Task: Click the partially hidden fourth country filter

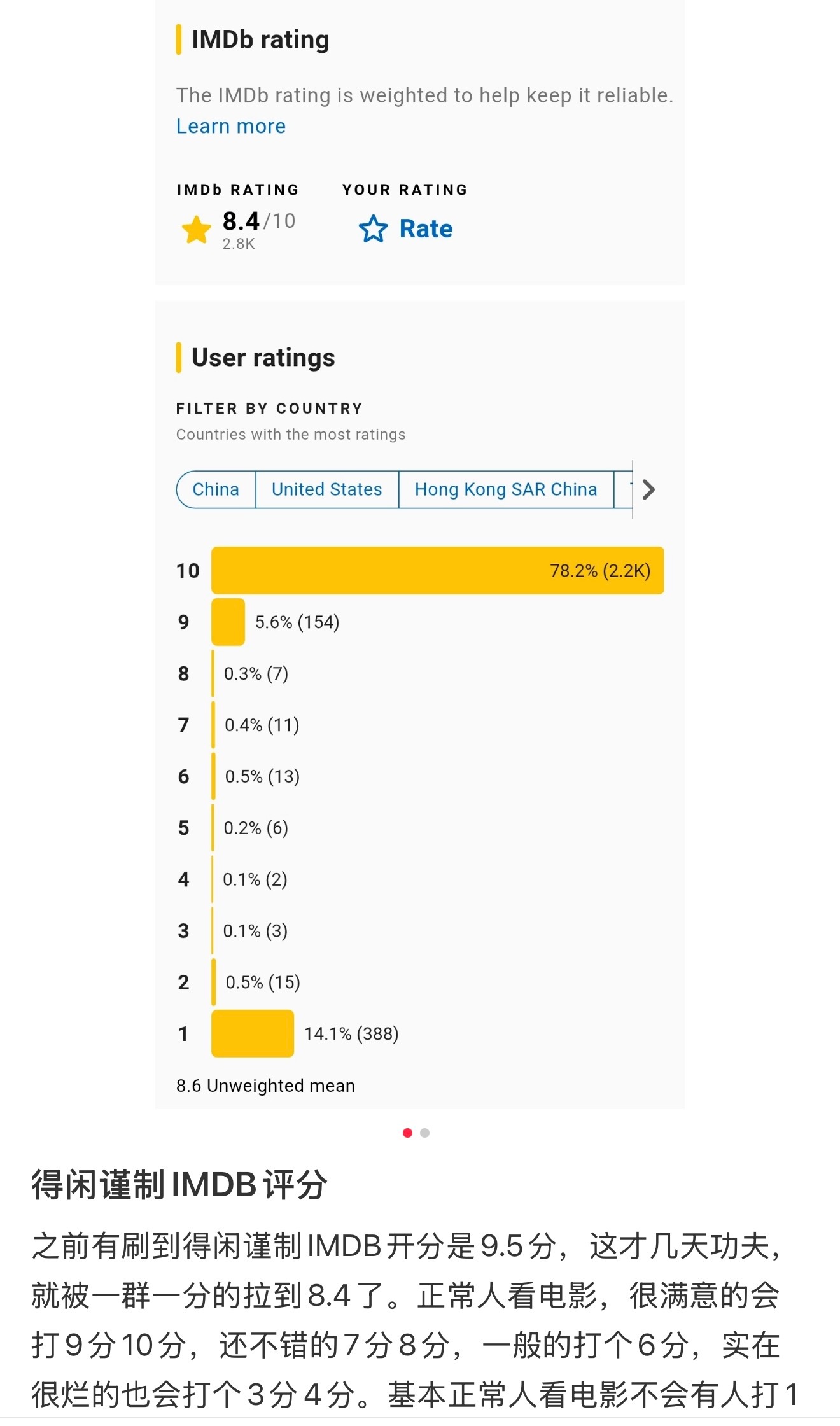Action: point(624,489)
